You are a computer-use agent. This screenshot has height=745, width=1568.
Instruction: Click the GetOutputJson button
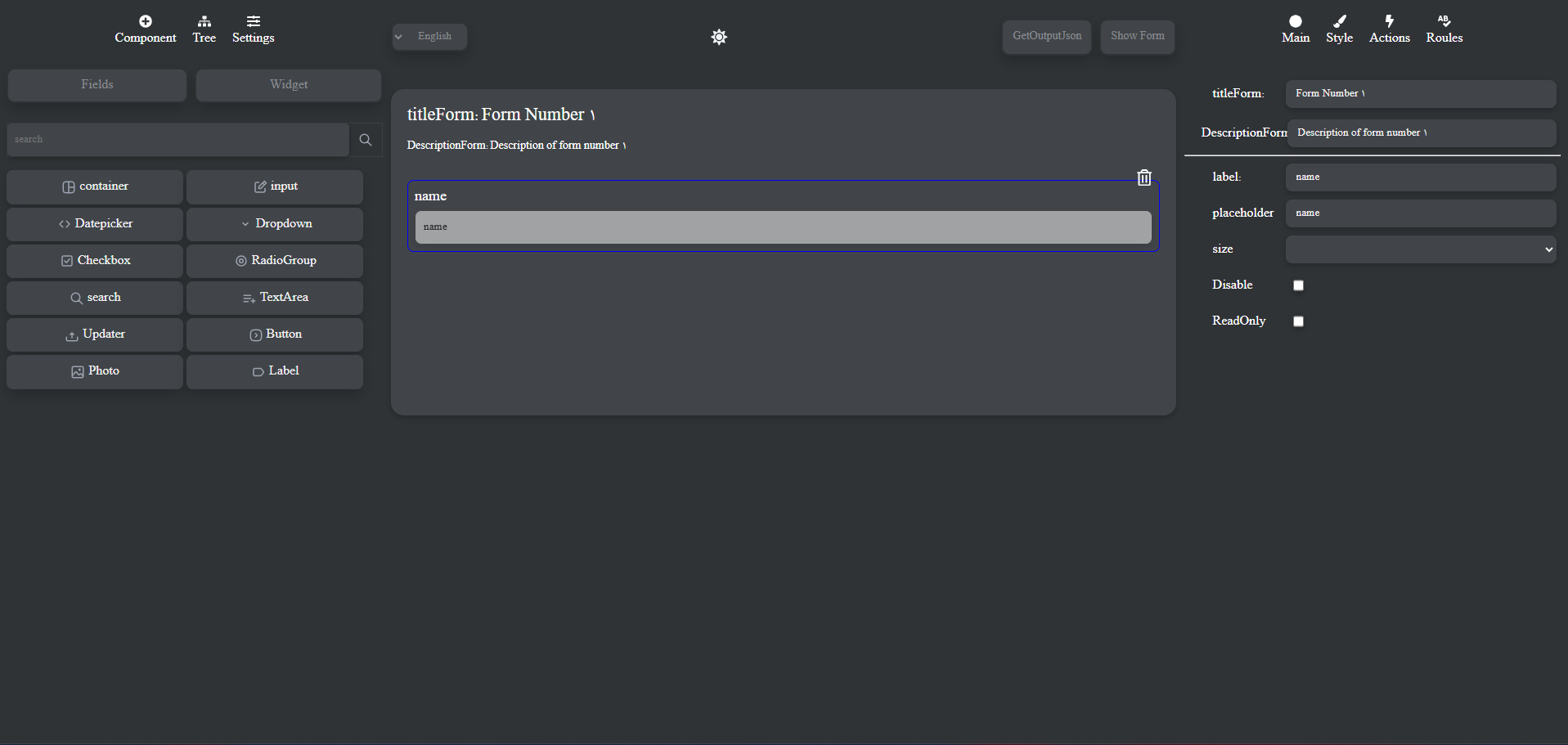1046,37
